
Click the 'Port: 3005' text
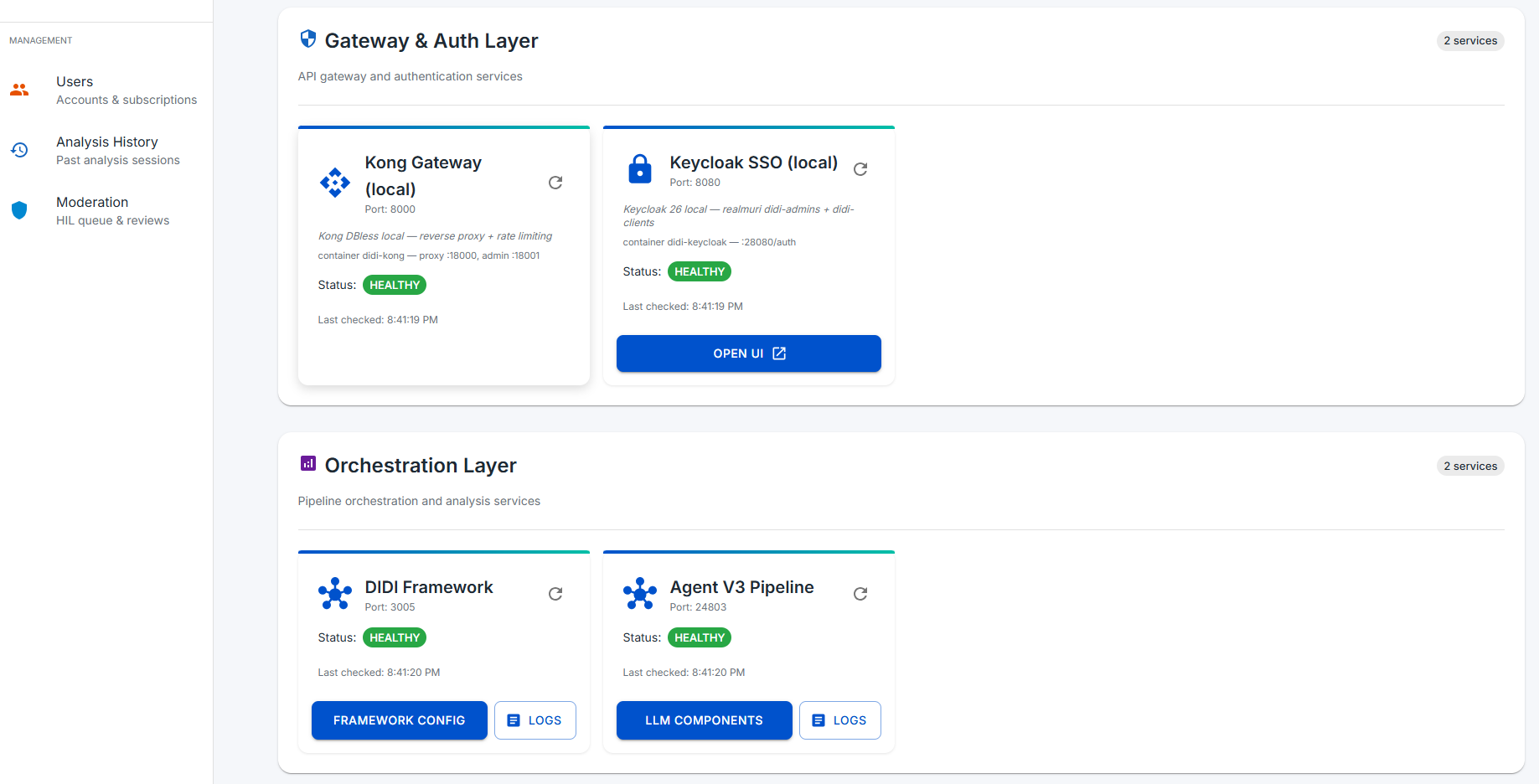(390, 607)
